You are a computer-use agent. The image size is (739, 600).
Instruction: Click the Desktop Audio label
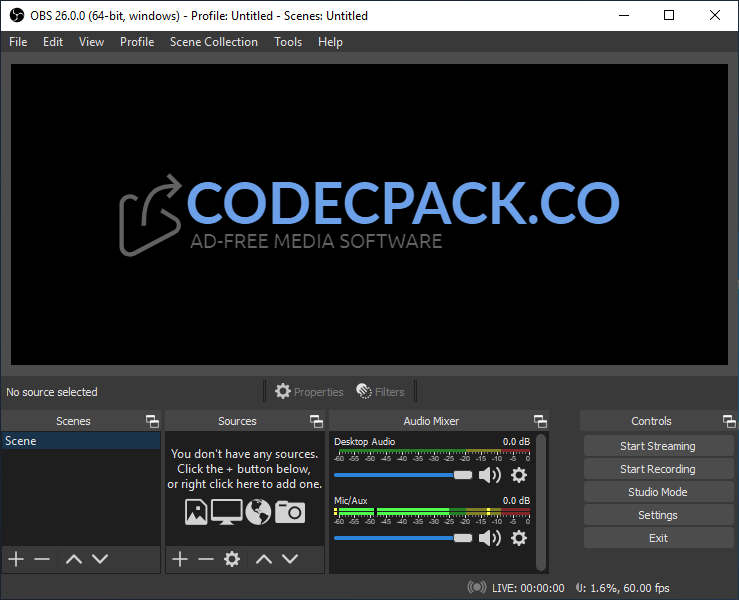(x=364, y=442)
